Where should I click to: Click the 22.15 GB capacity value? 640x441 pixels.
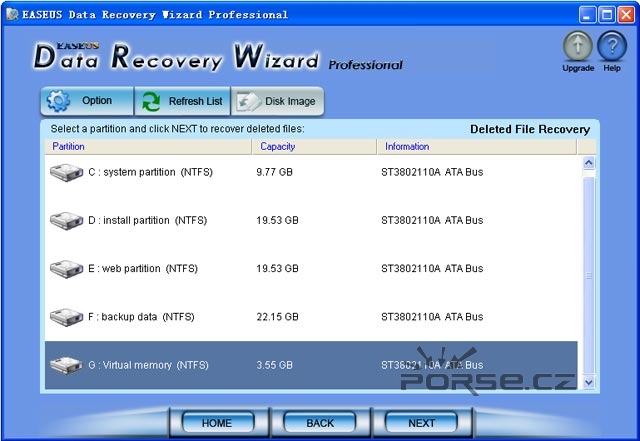(x=277, y=317)
